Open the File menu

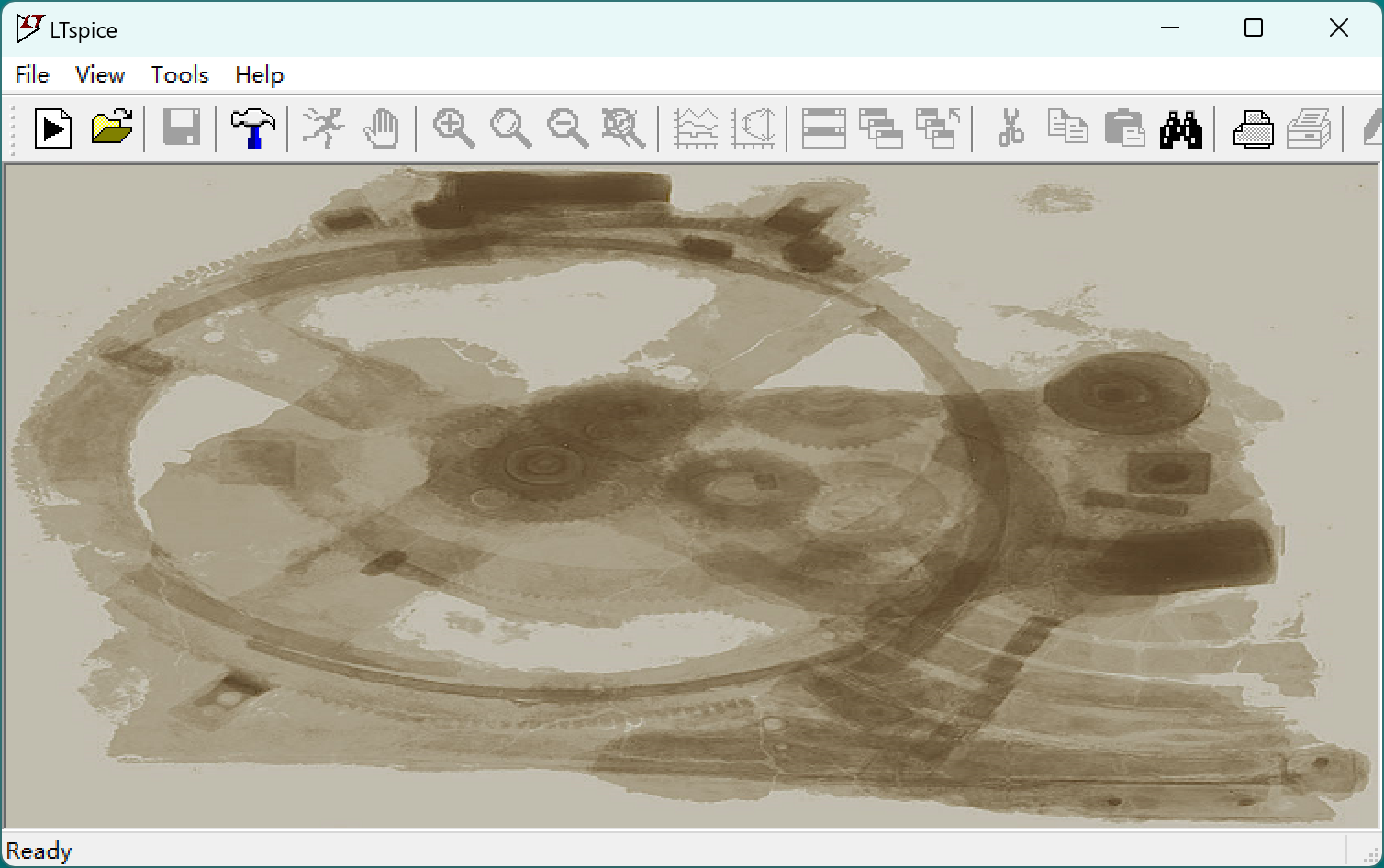click(x=32, y=75)
